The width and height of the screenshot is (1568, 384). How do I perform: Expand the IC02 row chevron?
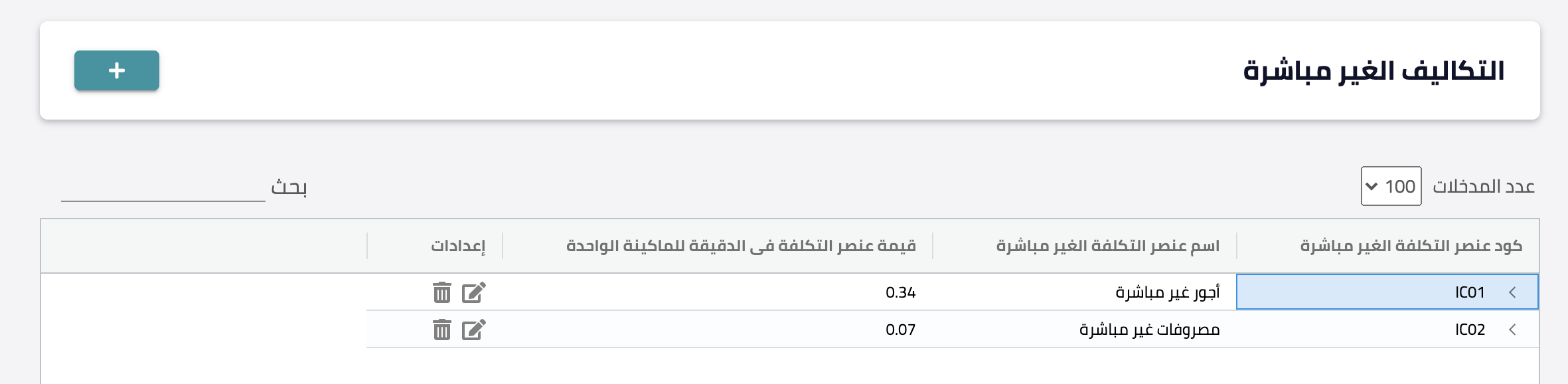click(1512, 330)
